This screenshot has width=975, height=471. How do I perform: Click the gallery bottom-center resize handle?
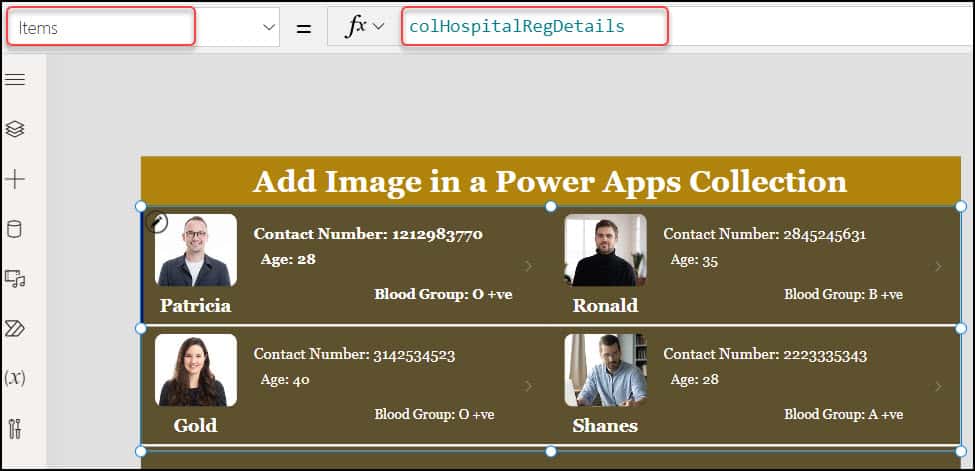tap(550, 451)
